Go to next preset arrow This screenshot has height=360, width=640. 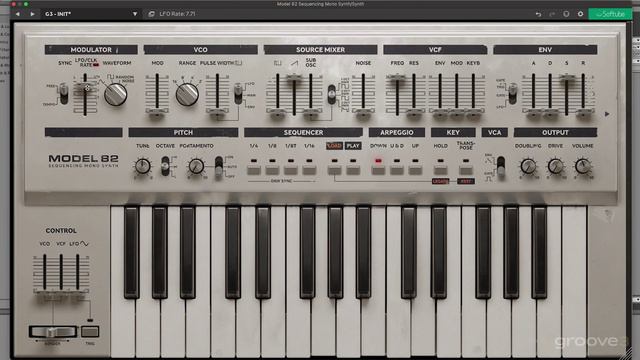point(32,14)
